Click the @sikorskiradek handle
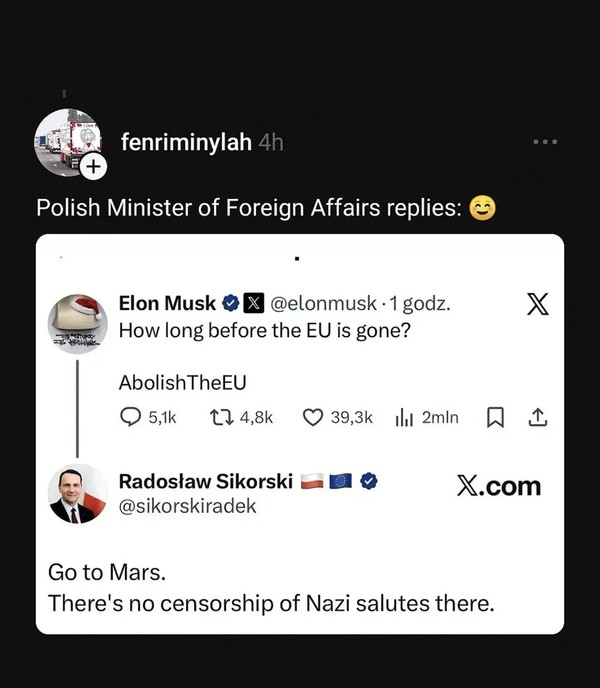Viewport: 600px width, 688px height. click(187, 506)
